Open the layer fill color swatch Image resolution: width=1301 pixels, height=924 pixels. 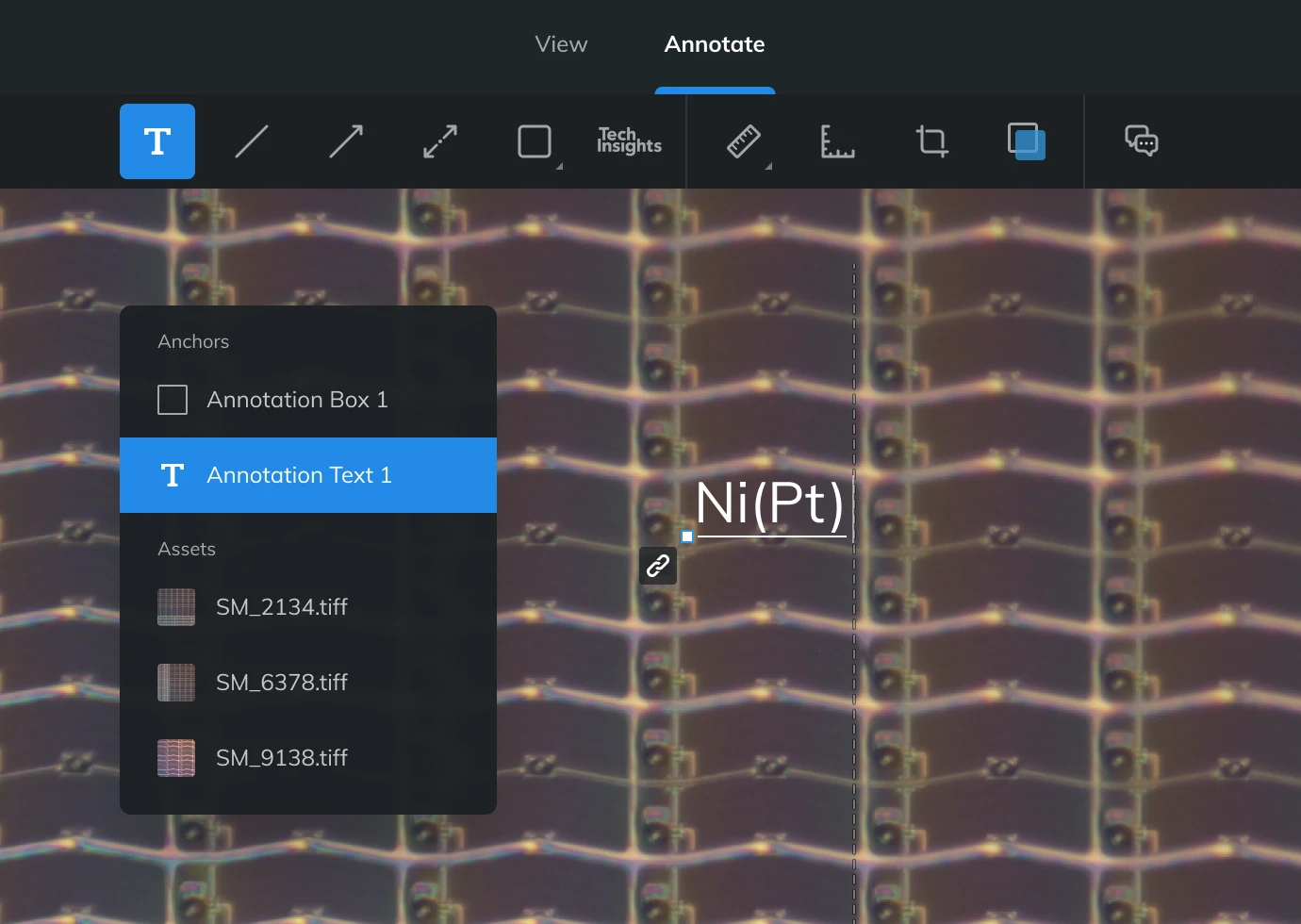pos(1026,141)
